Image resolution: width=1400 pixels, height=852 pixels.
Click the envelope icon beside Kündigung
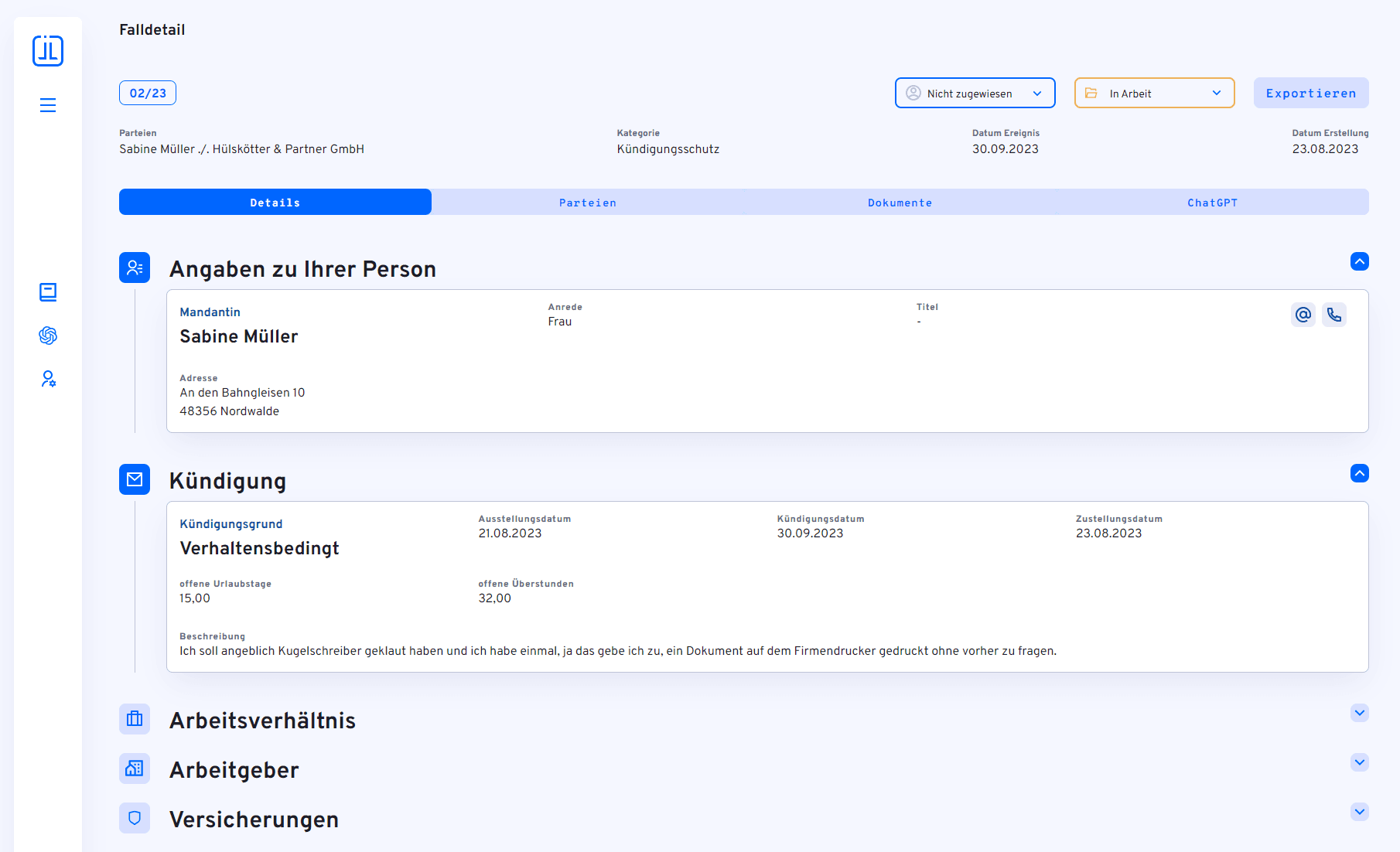tap(135, 479)
